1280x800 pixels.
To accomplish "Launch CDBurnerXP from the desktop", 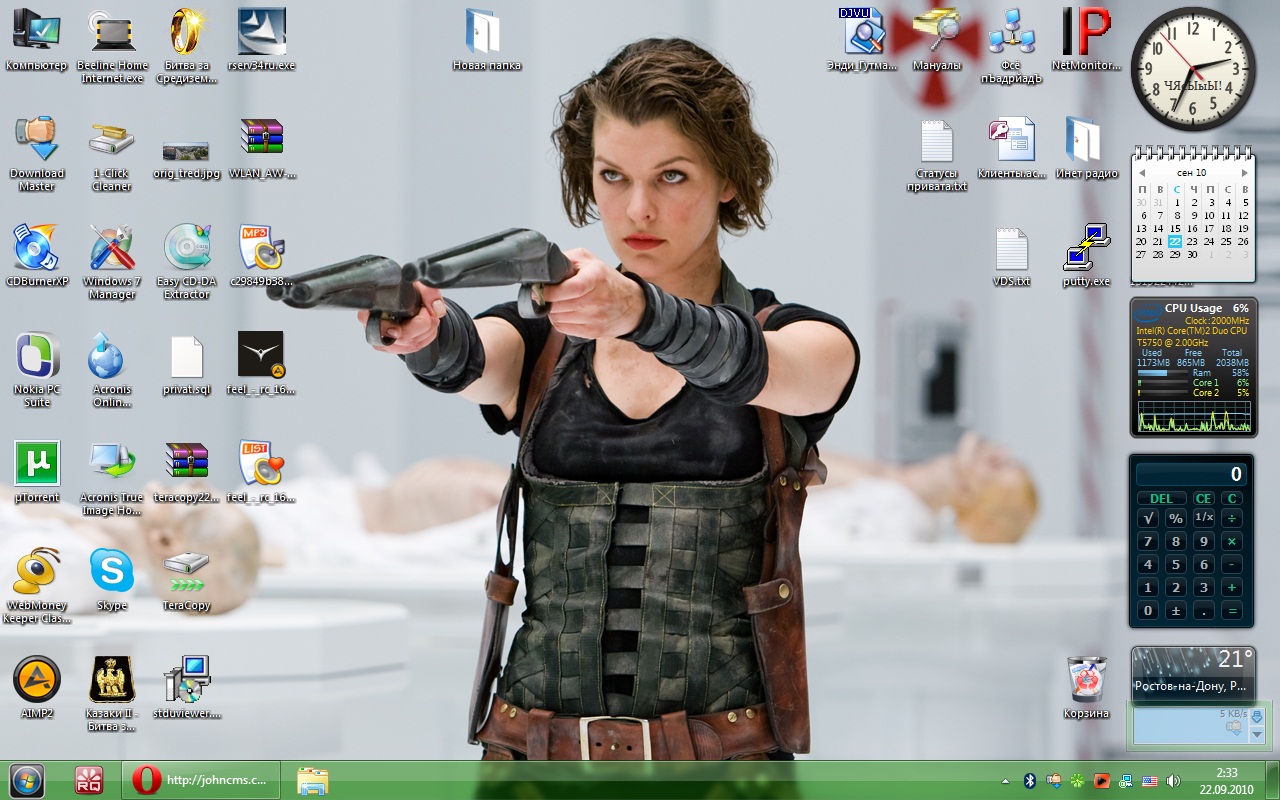I will click(37, 256).
